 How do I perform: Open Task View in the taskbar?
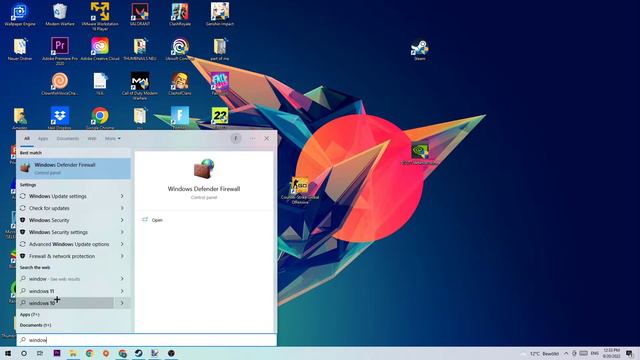40,353
